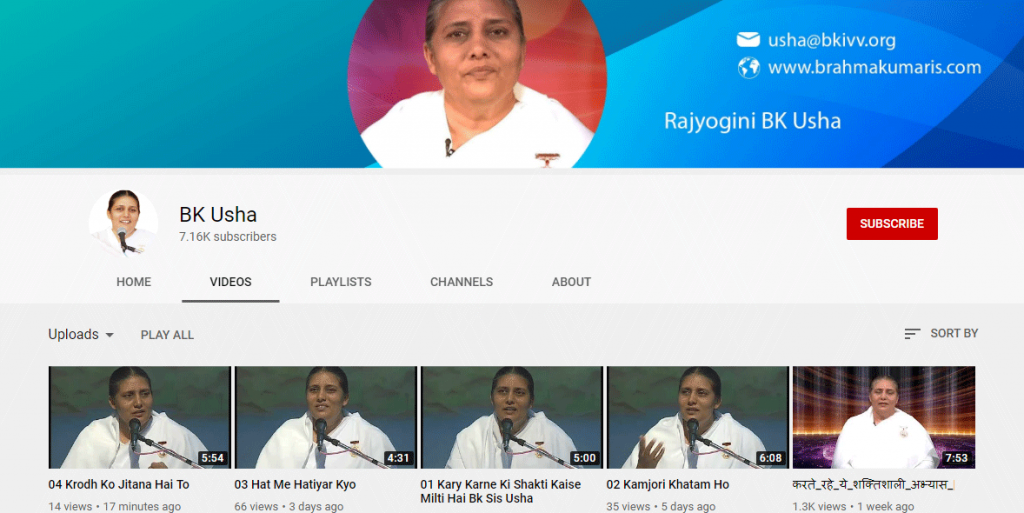This screenshot has width=1024, height=513.
Task: Open thumbnail of 01 Kary Karne Ki Shakti video
Action: 511,417
